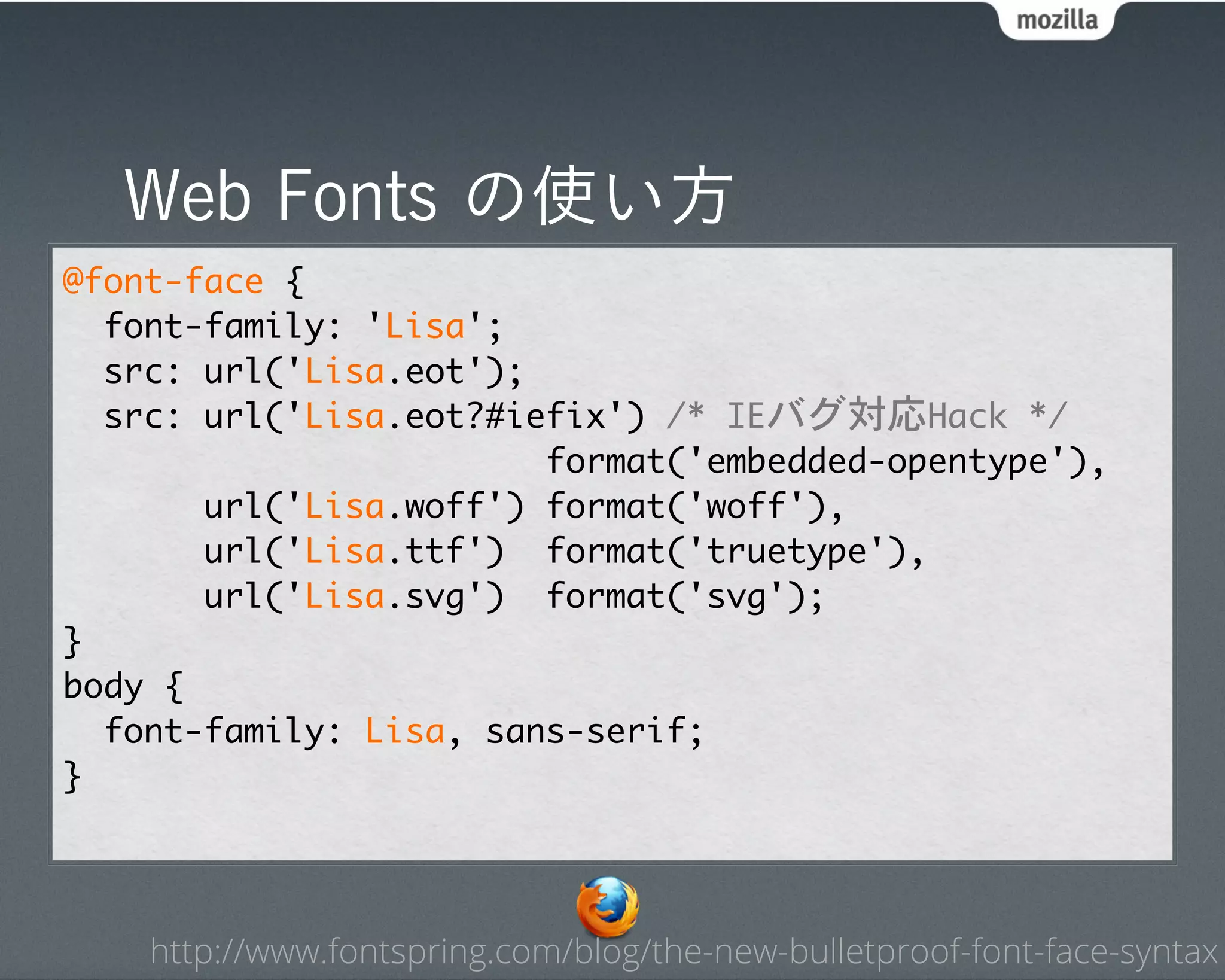
Task: Click the mozilla tab logo
Action: 1057,20
